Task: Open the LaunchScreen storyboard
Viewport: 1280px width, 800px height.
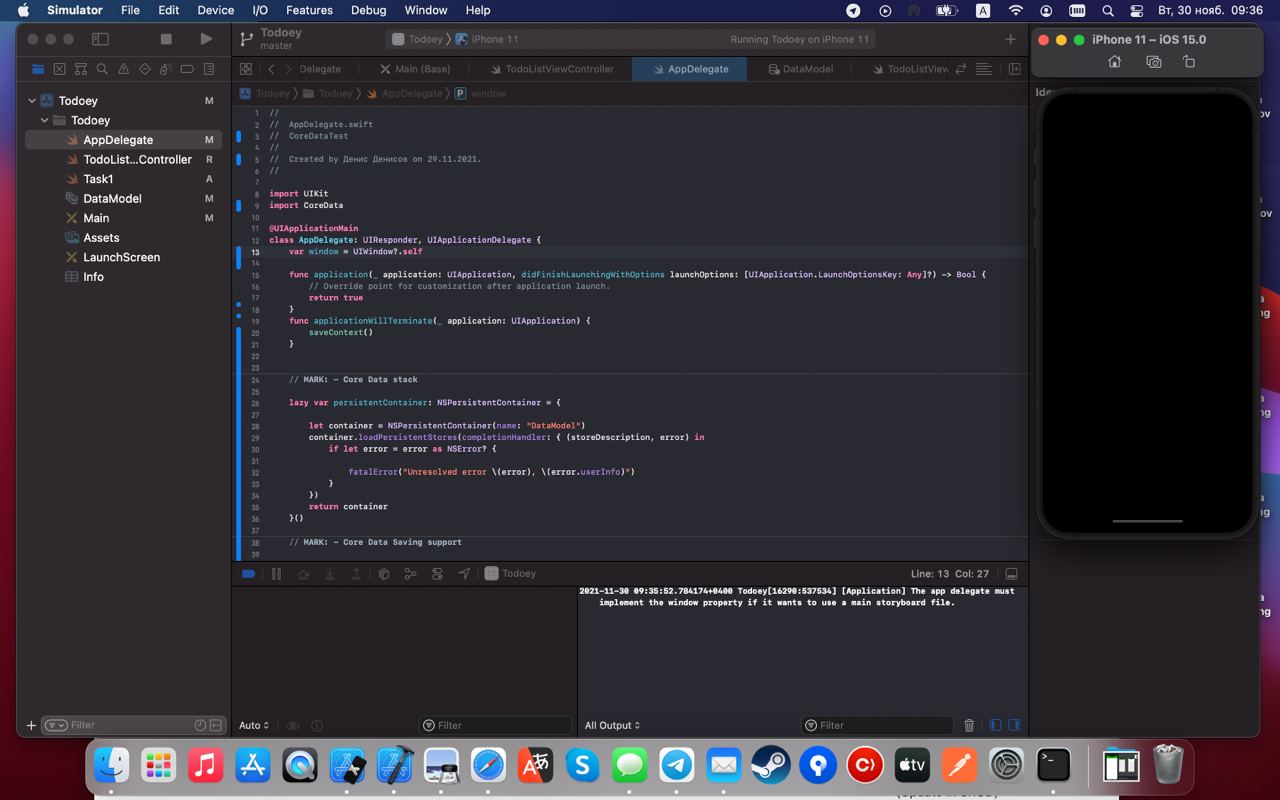Action: (x=123, y=257)
